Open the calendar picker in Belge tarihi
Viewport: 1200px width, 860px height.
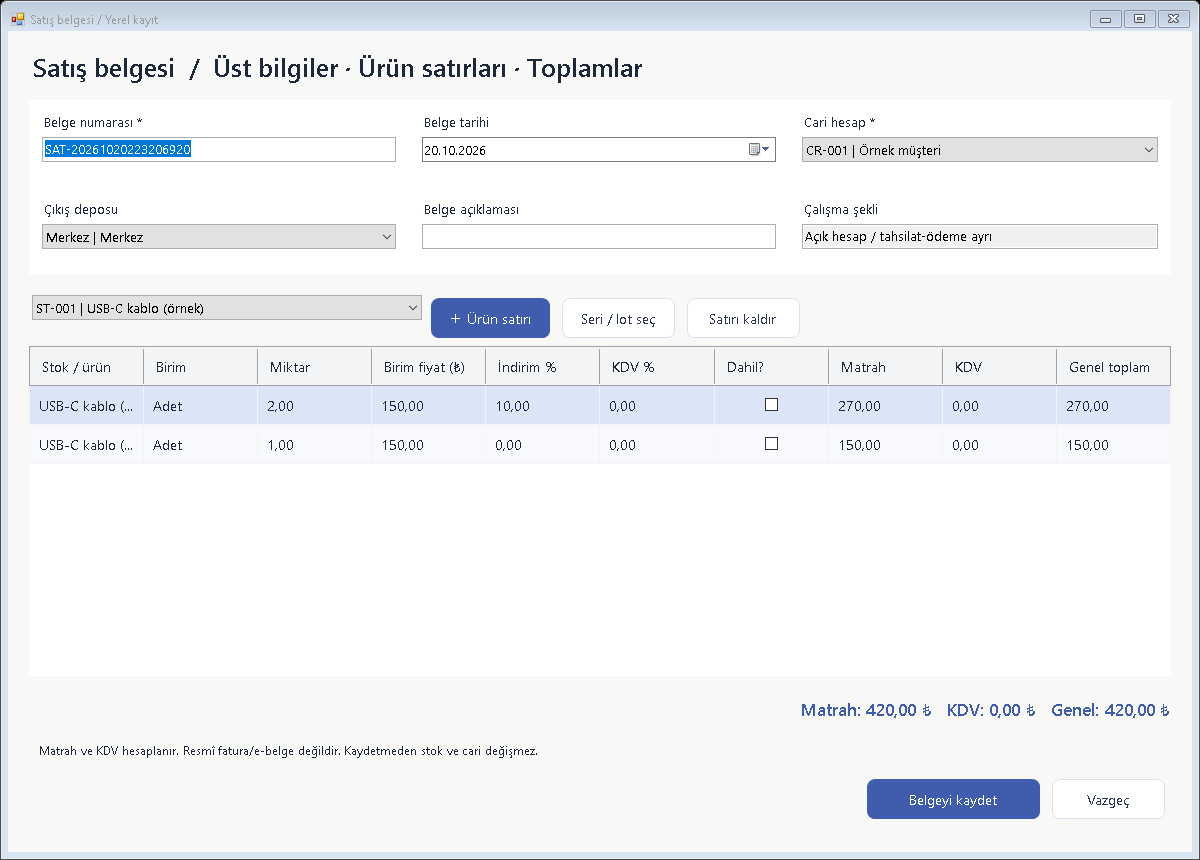759,150
